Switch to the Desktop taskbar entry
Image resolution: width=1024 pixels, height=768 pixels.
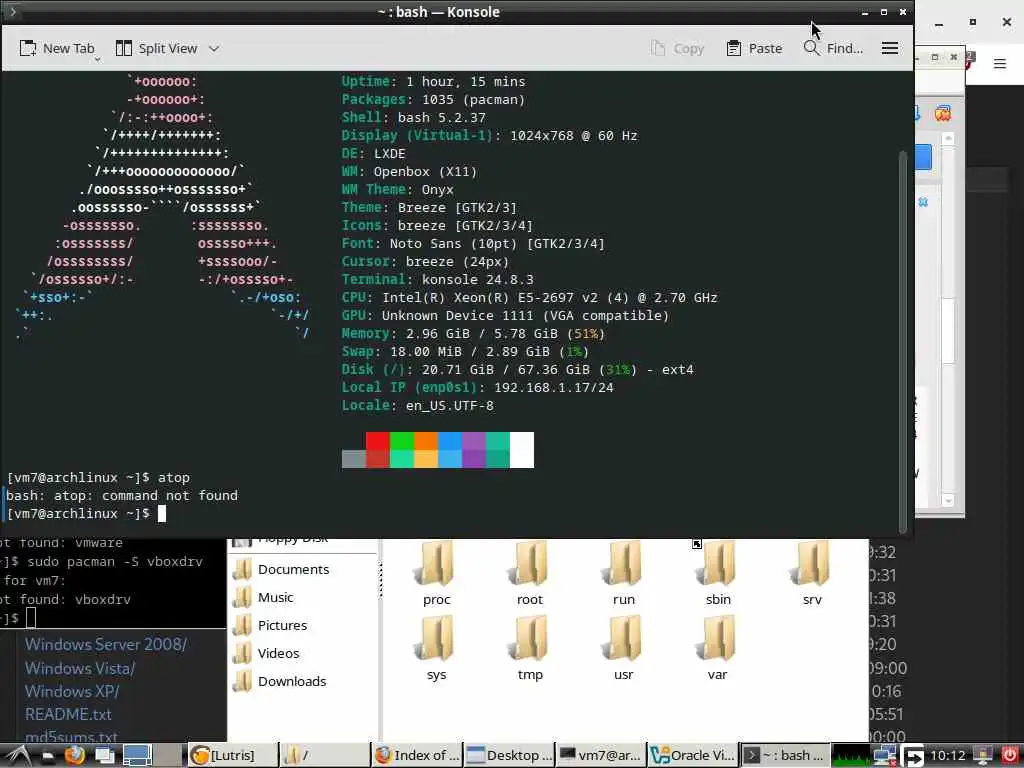[510, 756]
